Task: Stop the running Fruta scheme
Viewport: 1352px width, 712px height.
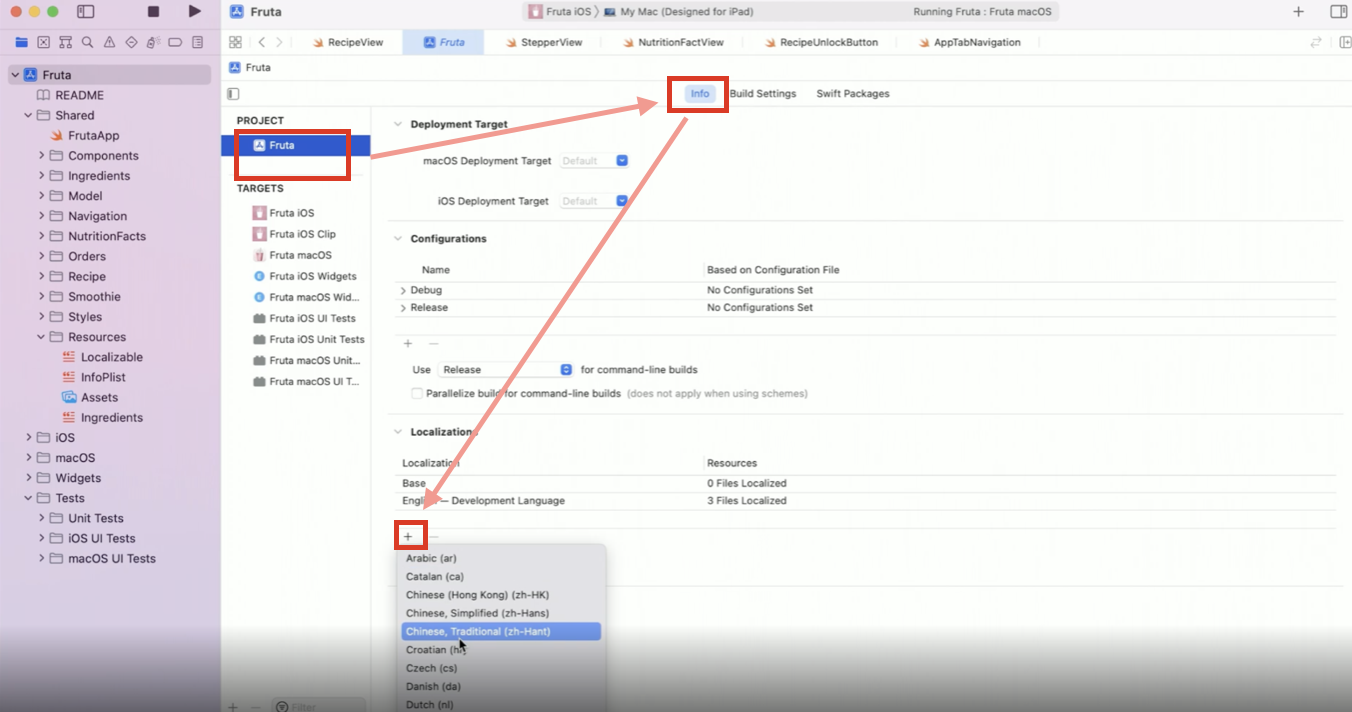Action: (x=153, y=12)
